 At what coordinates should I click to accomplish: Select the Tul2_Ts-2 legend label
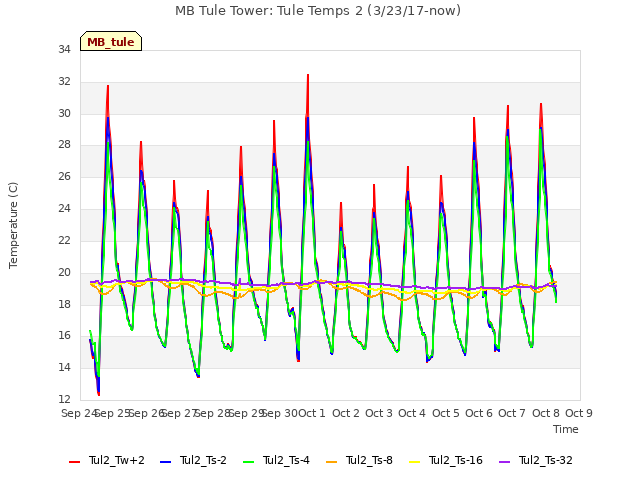(203, 460)
